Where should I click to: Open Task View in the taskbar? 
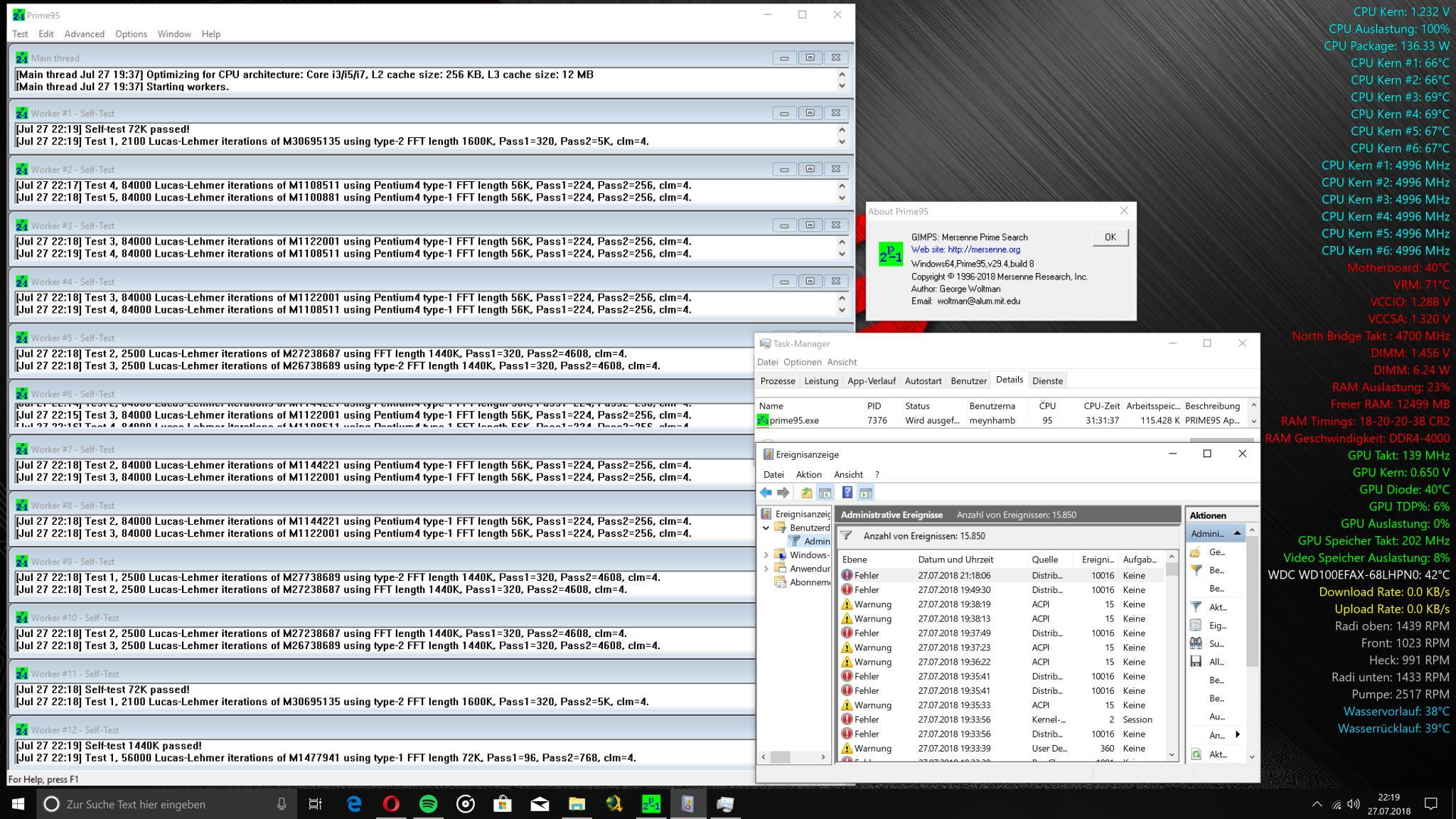click(x=315, y=804)
